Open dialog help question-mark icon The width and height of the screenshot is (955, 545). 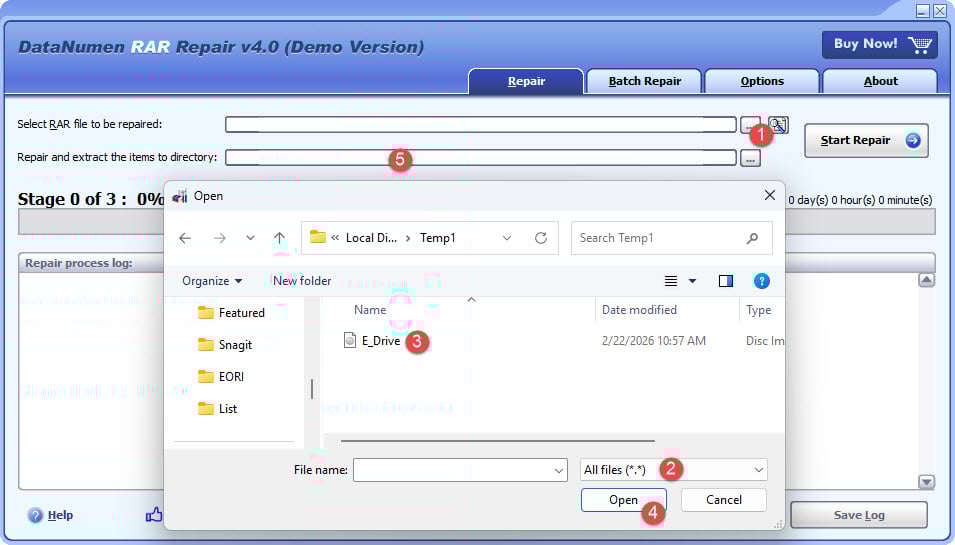point(761,281)
